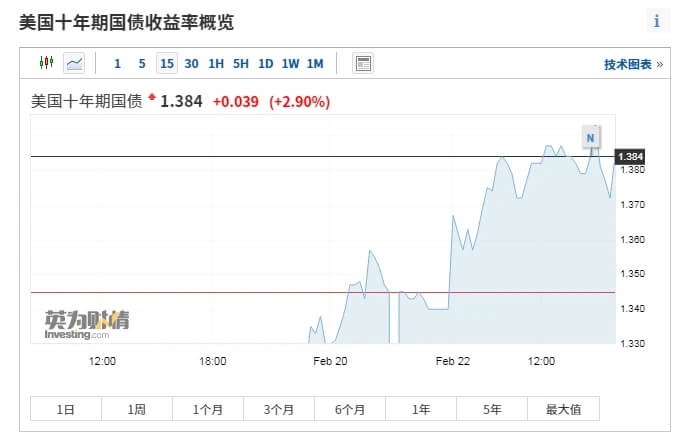Image resolution: width=679 pixels, height=439 pixels.
Task: Switch chart to 1M interval
Action: [x=315, y=64]
